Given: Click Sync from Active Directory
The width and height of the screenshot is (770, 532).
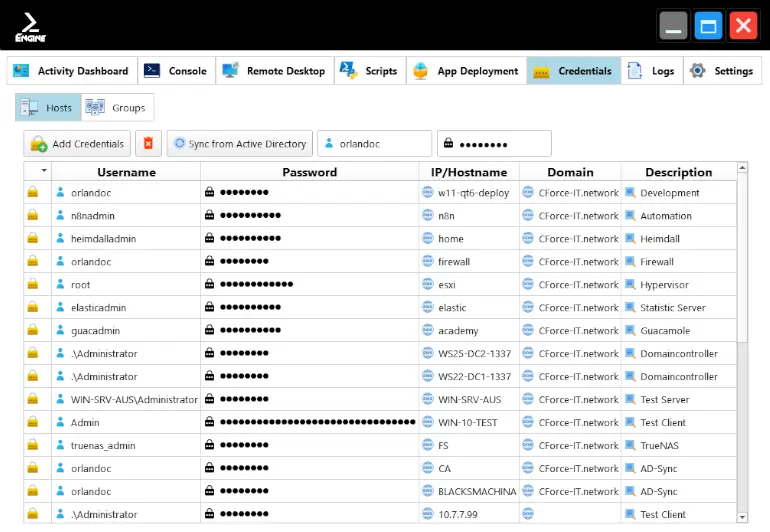Looking at the screenshot, I should point(239,144).
